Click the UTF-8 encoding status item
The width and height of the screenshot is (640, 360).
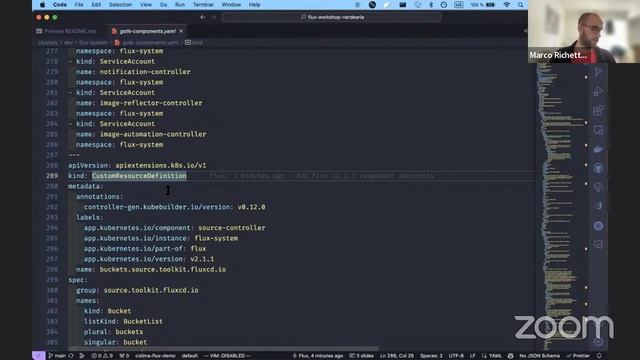pyautogui.click(x=456, y=356)
